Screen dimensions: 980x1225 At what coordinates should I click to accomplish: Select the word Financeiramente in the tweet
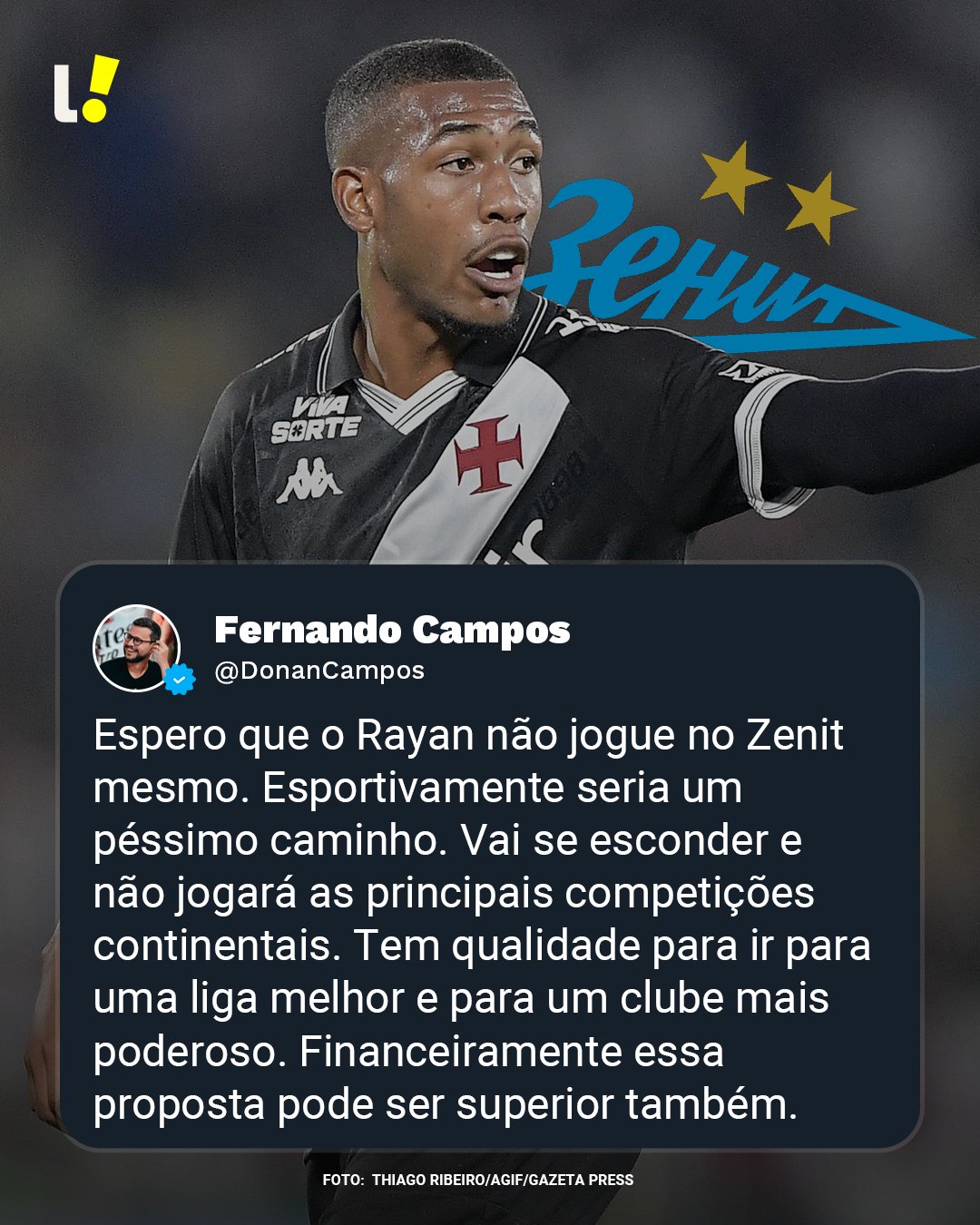(x=460, y=1052)
